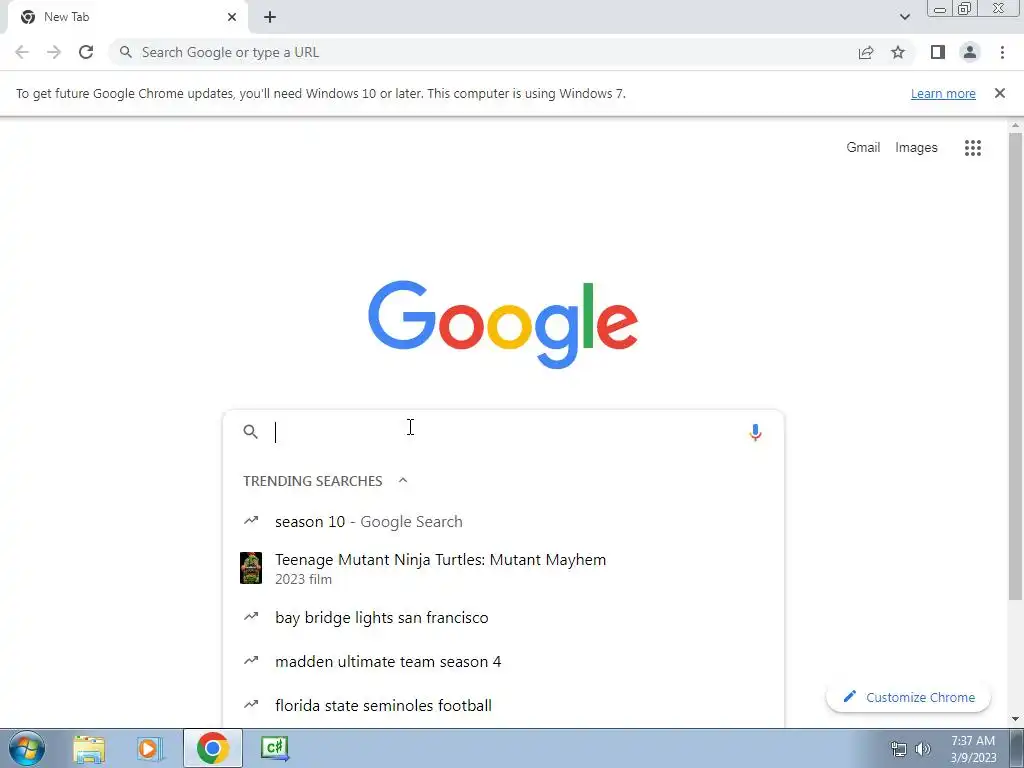Open the Google apps grid
This screenshot has width=1024, height=768.
pyautogui.click(x=972, y=148)
